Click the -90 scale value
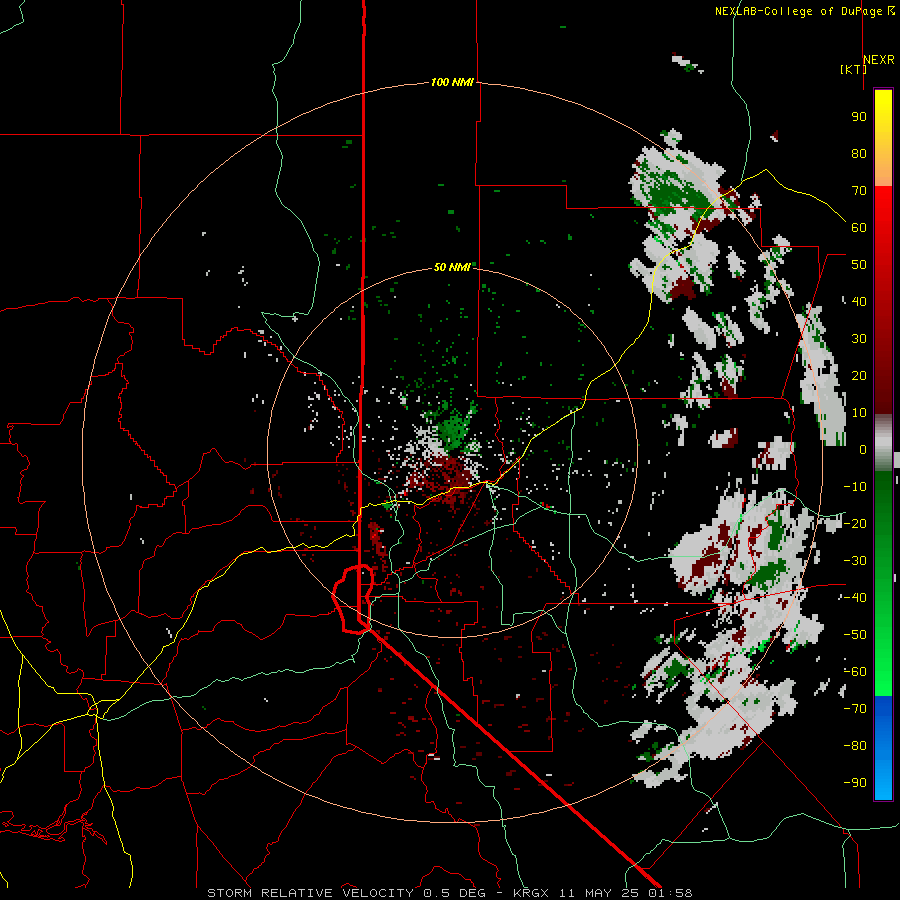This screenshot has width=900, height=900. point(855,783)
